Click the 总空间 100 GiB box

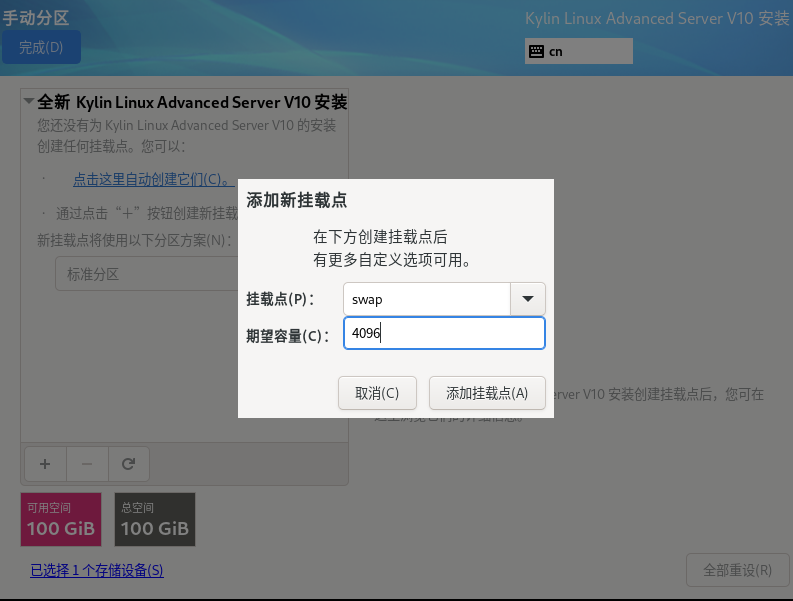click(155, 520)
